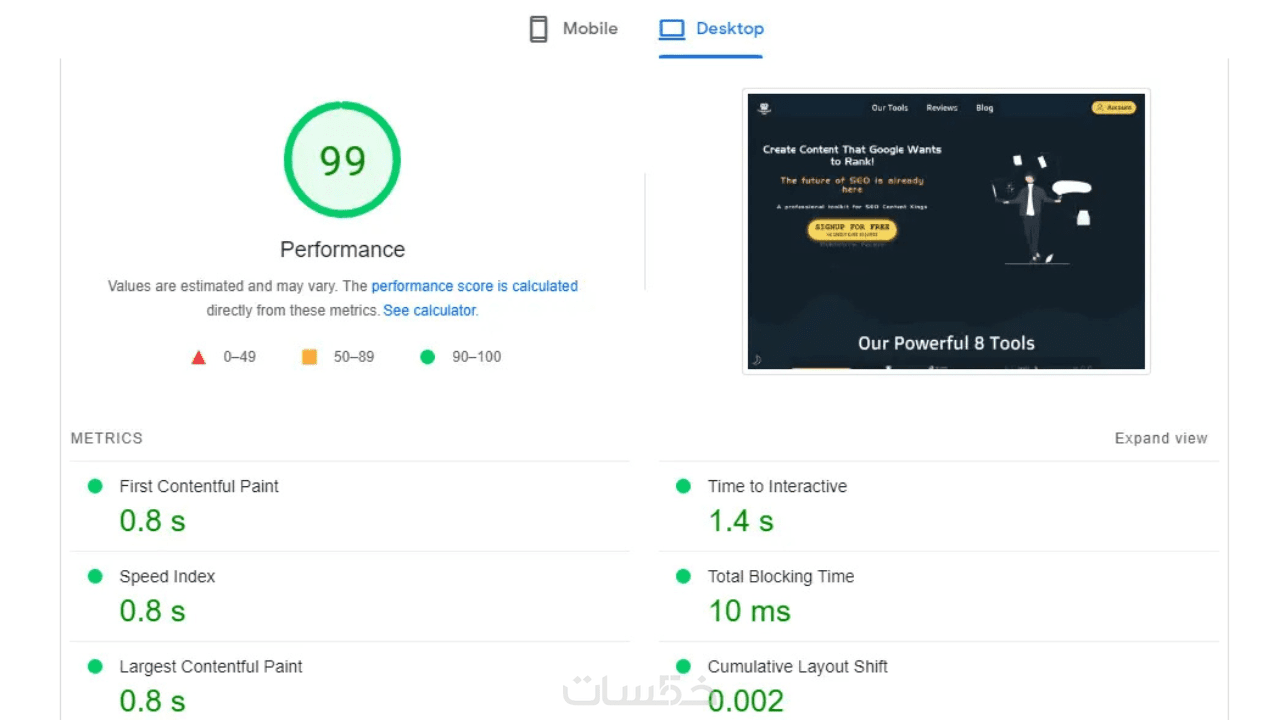Viewport: 1280px width, 720px height.
Task: Open the performance score is calculated link
Action: [x=474, y=286]
